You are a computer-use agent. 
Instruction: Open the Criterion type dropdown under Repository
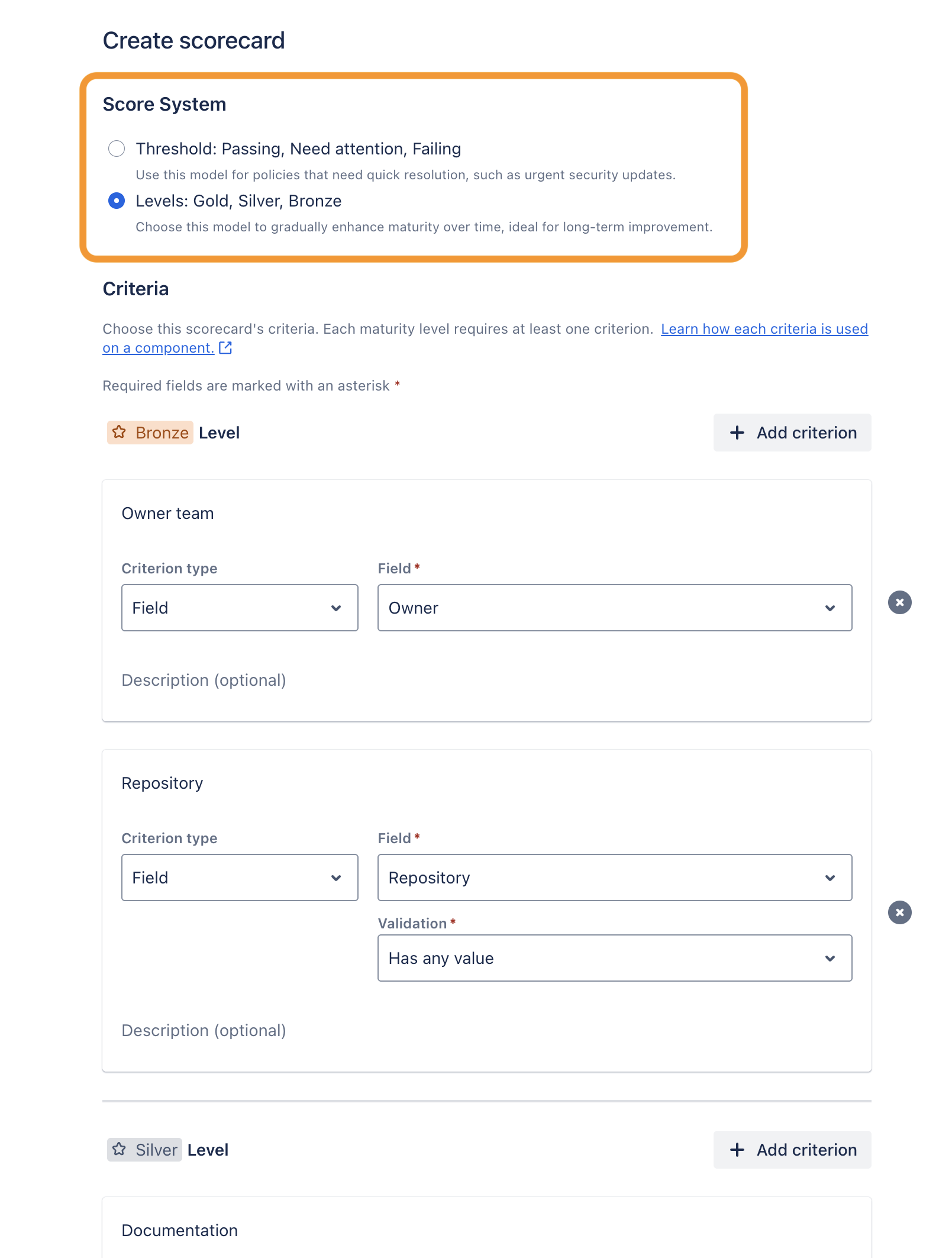coord(239,878)
